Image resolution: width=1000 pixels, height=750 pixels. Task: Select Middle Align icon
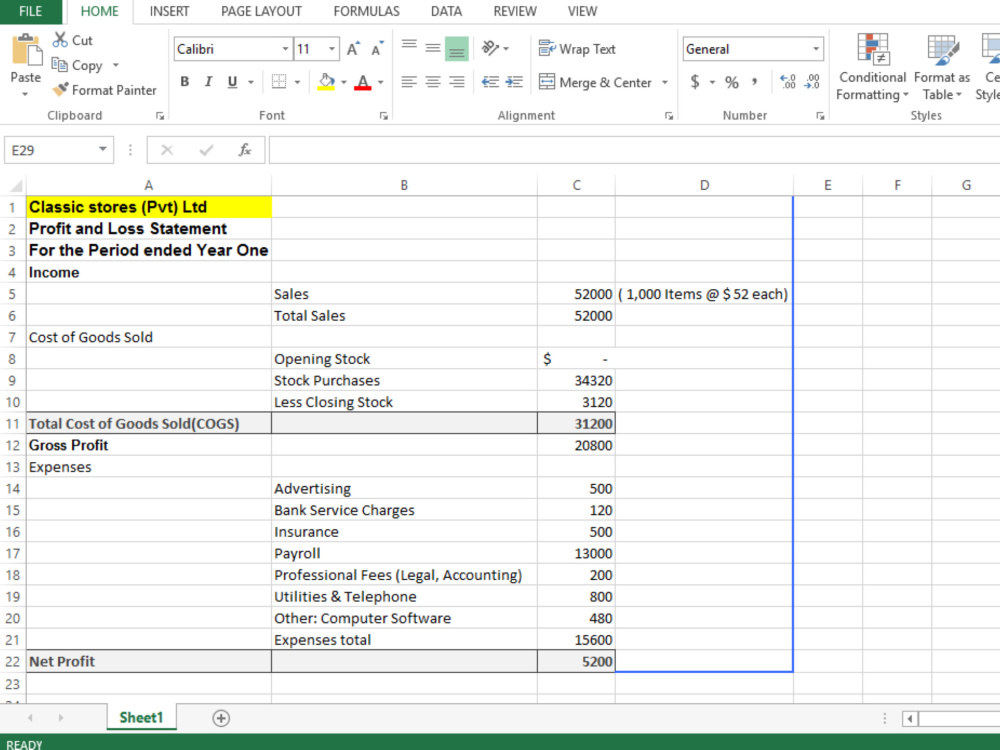click(432, 49)
